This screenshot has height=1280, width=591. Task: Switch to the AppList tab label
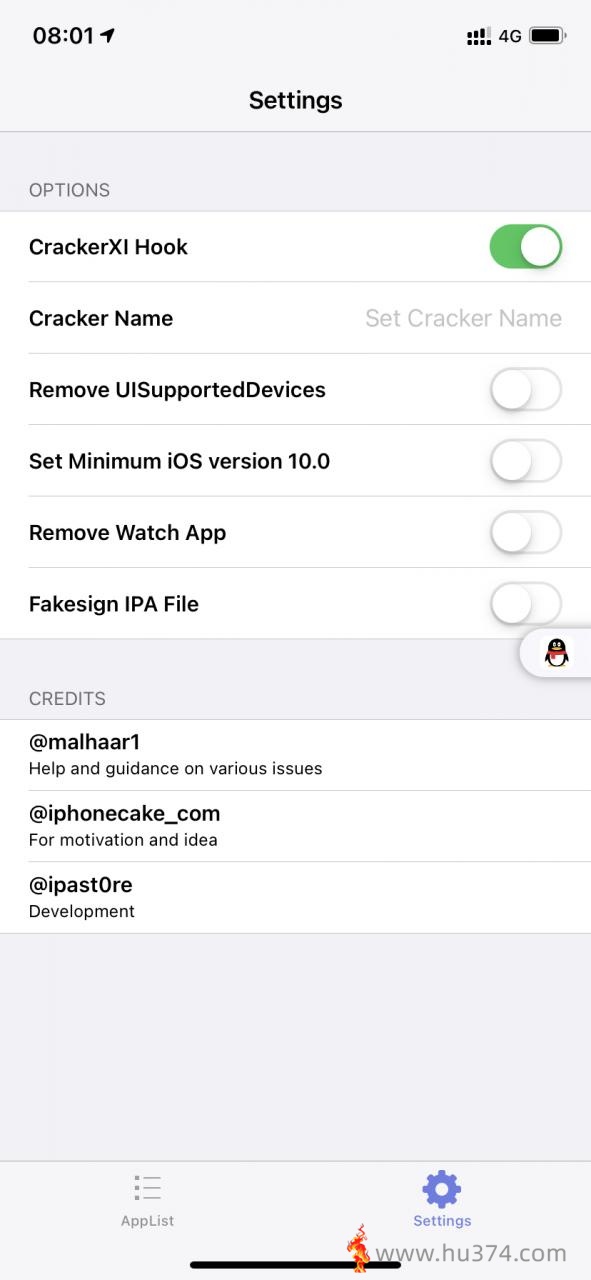tap(147, 1221)
